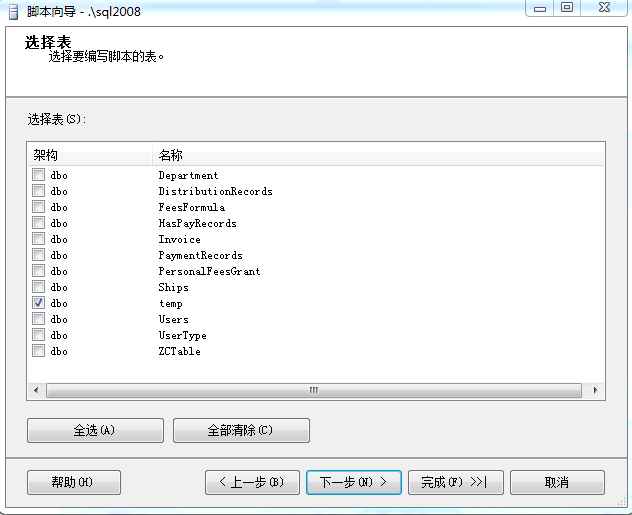Go back with 上一步(B) button
Image resolution: width=632 pixels, height=515 pixels.
(x=252, y=482)
